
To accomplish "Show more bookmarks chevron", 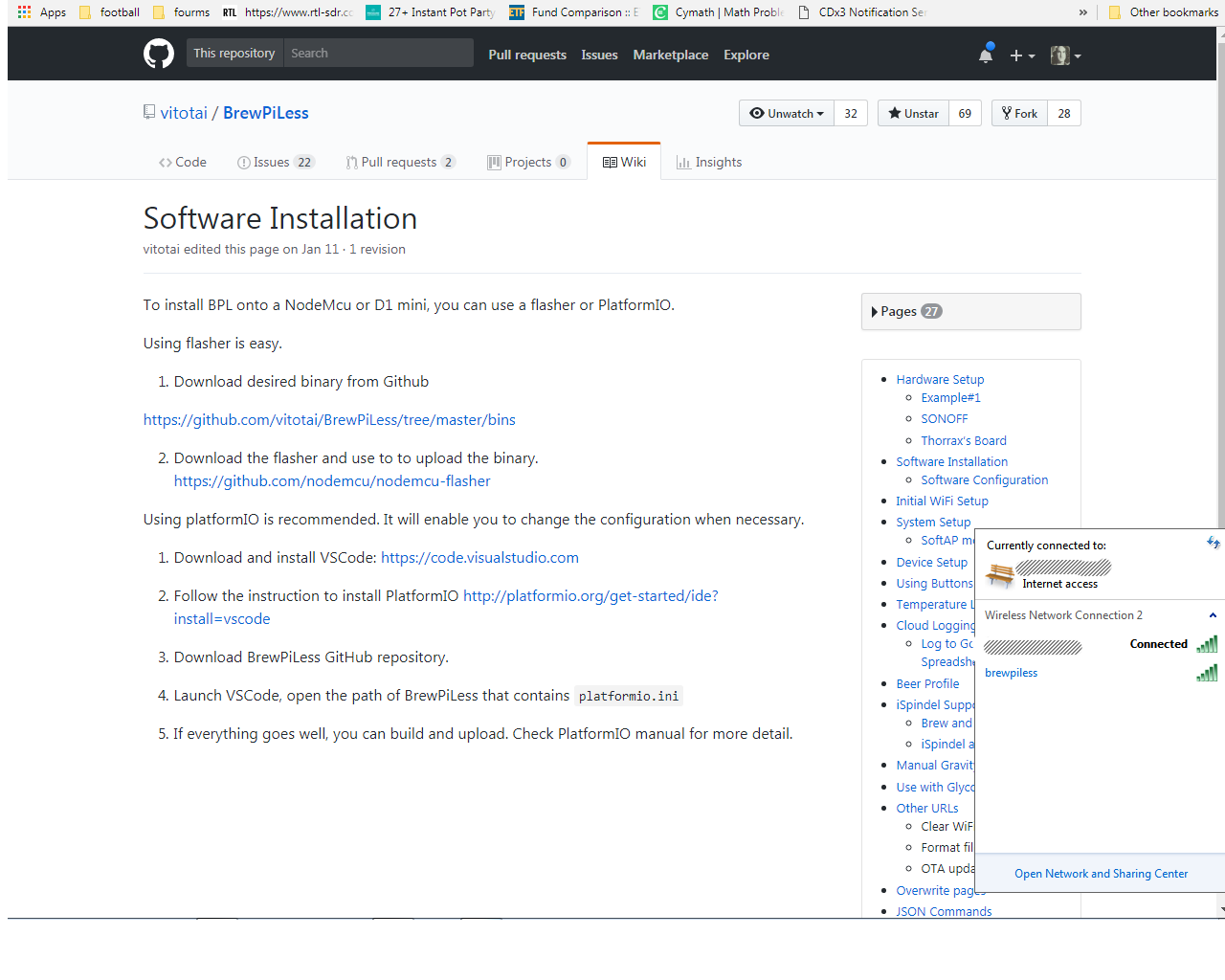I will (x=1083, y=12).
